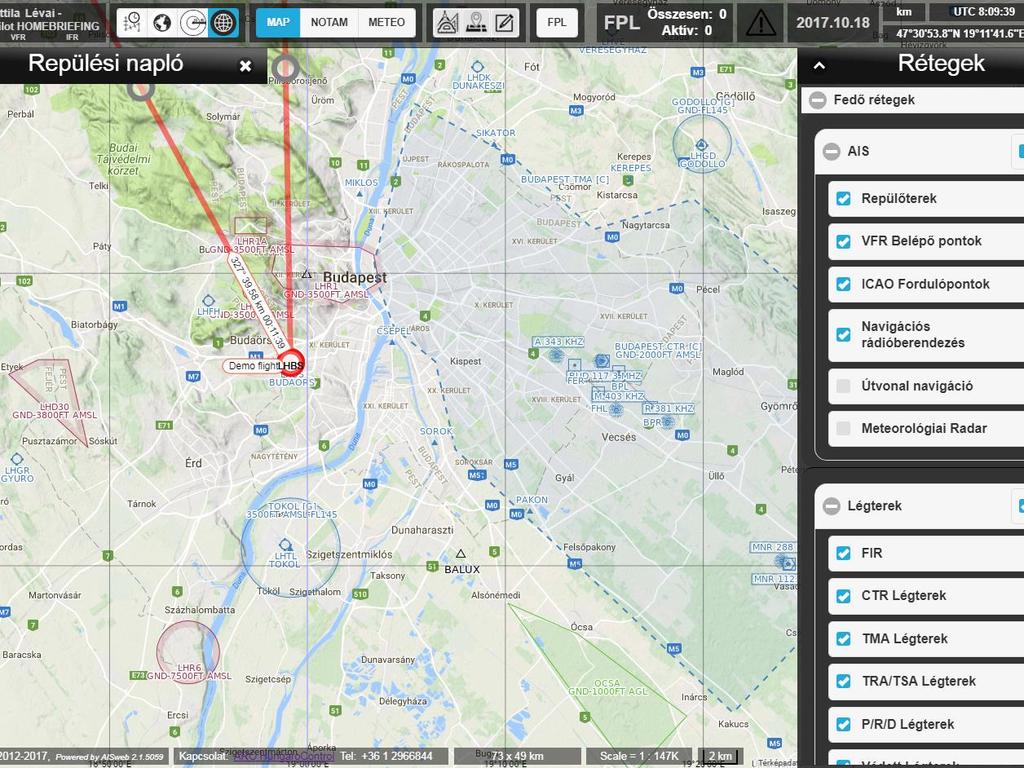The image size is (1024, 768).
Task: Collapse the AIS layer group
Action: click(831, 152)
